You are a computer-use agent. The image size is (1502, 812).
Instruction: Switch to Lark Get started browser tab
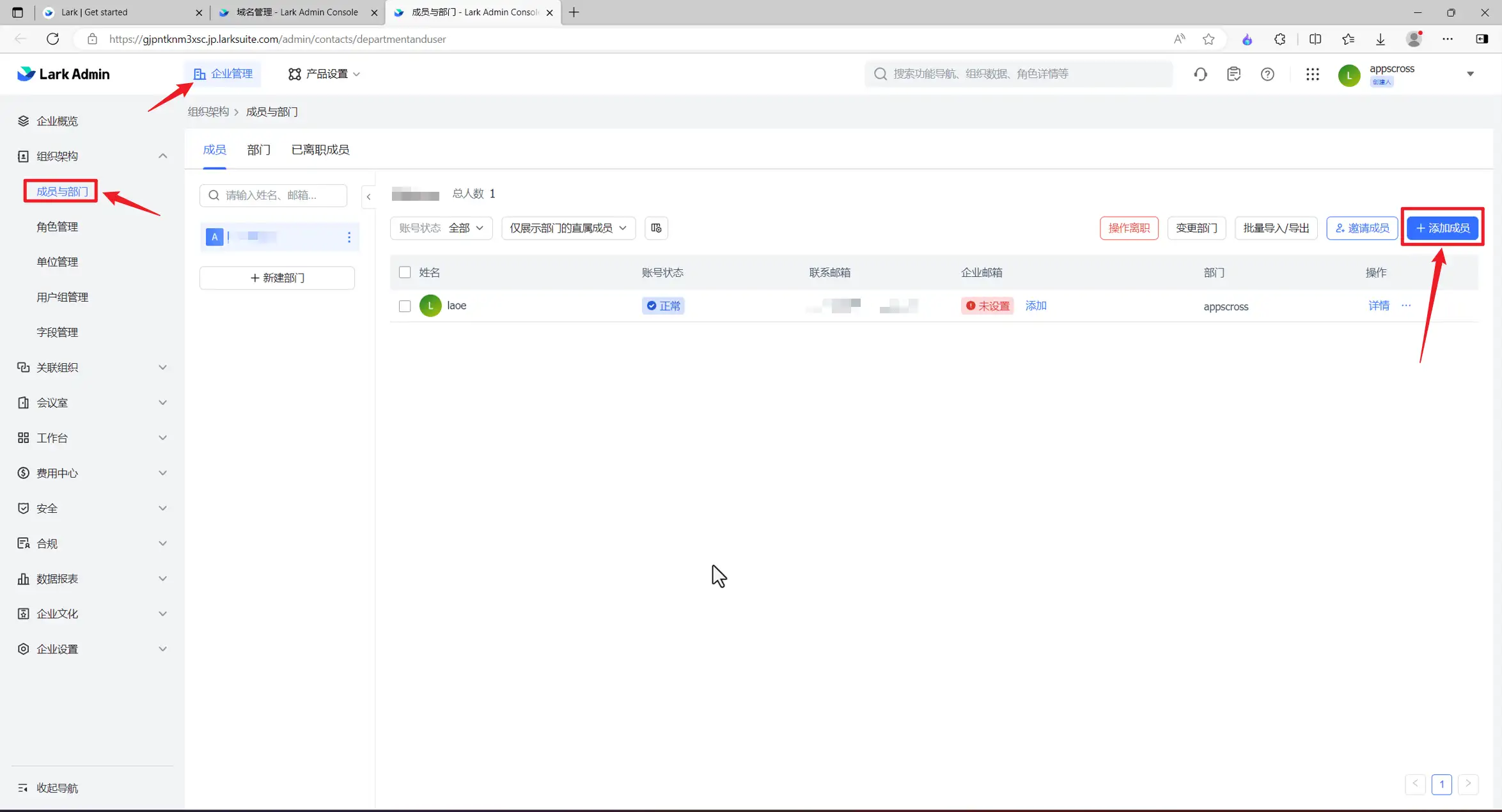click(x=122, y=12)
